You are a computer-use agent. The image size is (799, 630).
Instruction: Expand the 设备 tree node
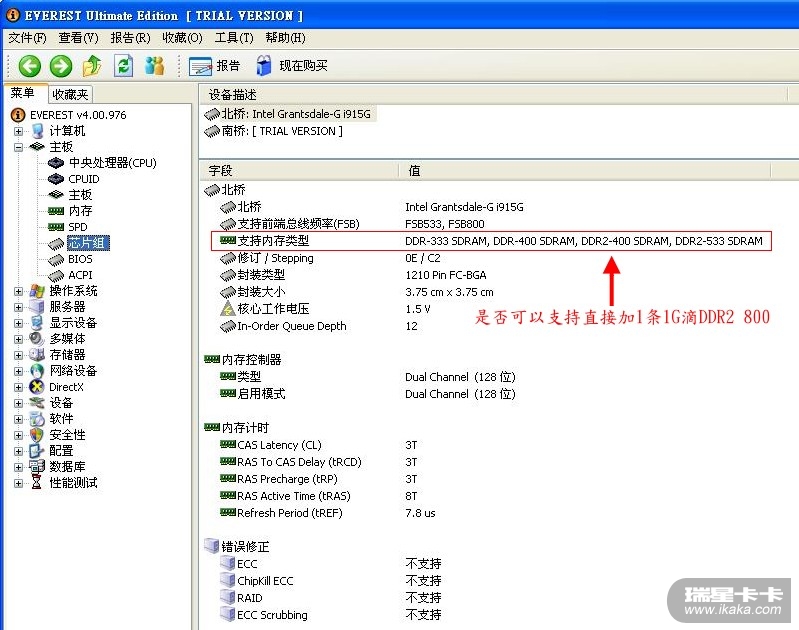tap(18, 403)
